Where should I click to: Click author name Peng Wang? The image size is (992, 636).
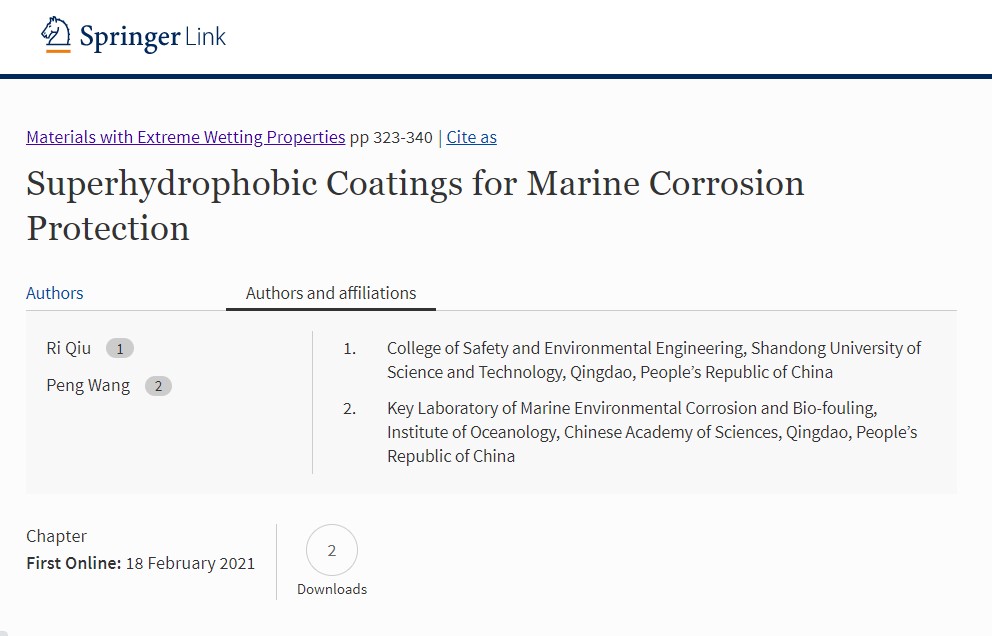pos(88,385)
